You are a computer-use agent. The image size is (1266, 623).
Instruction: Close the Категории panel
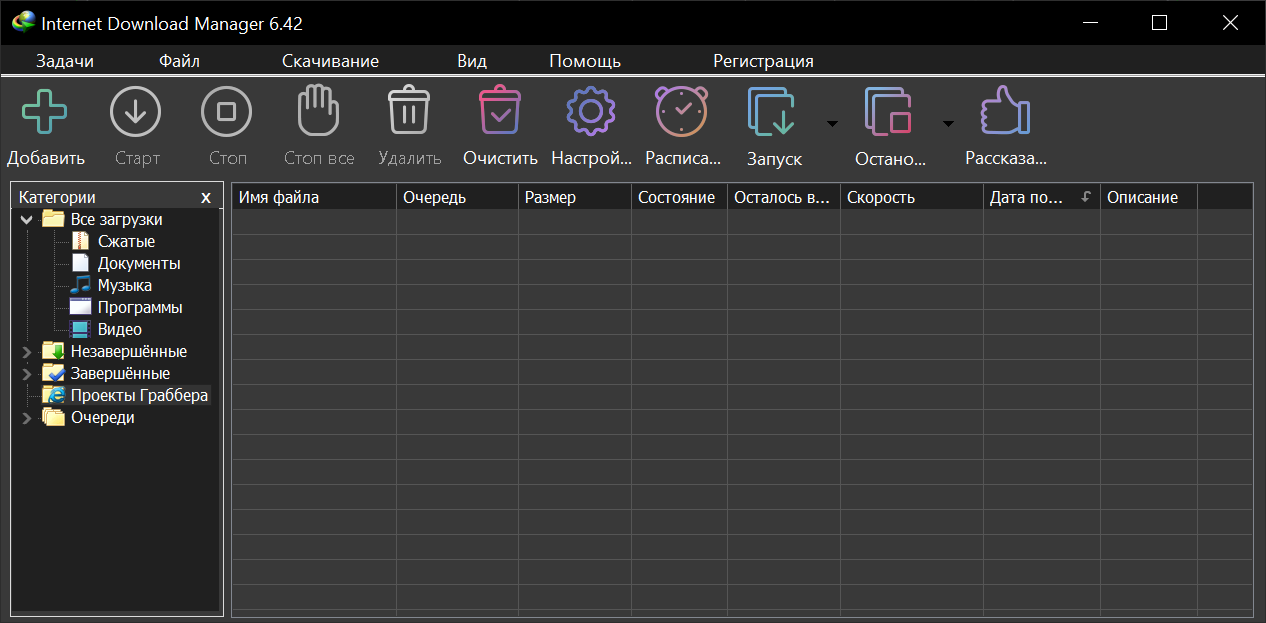(x=206, y=198)
